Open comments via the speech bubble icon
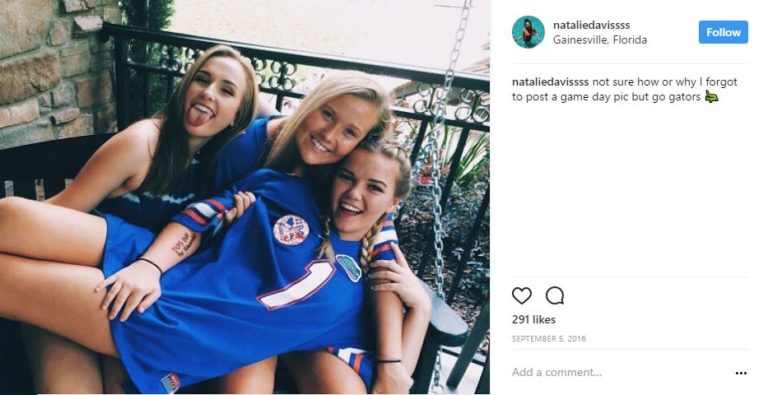 coord(554,296)
